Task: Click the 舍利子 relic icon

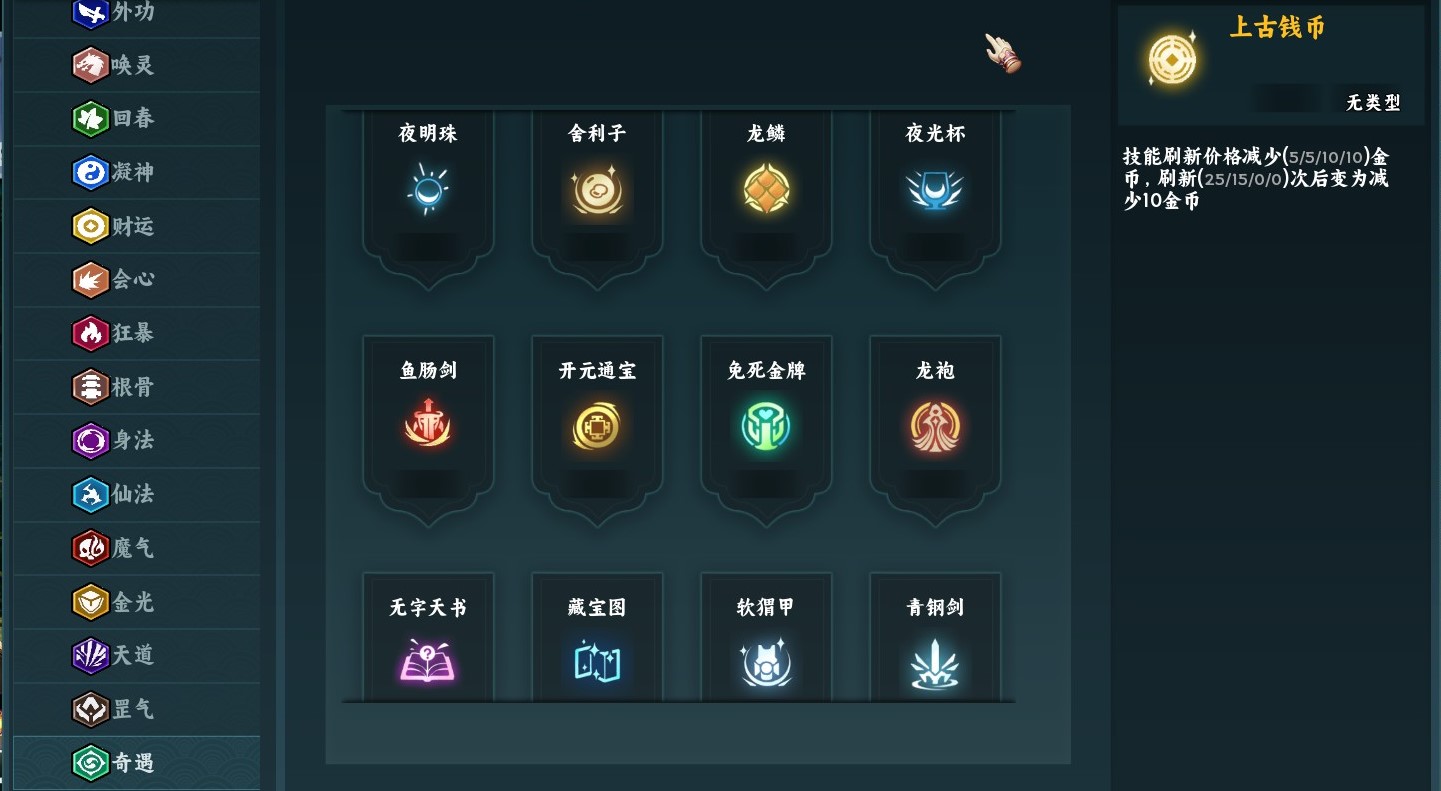Action: [x=597, y=190]
